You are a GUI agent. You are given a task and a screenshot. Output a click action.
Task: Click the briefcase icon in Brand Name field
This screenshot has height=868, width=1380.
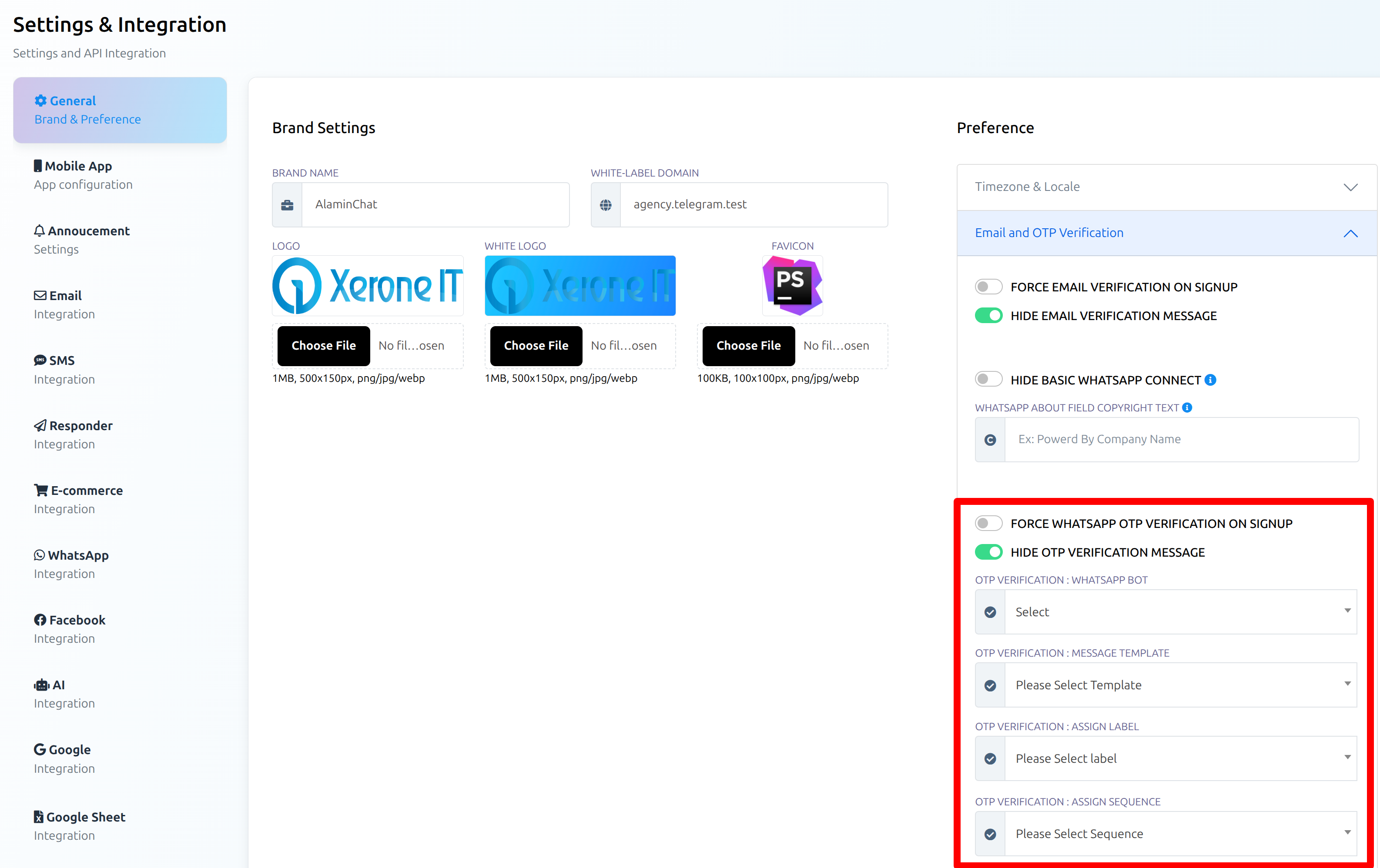coord(287,204)
